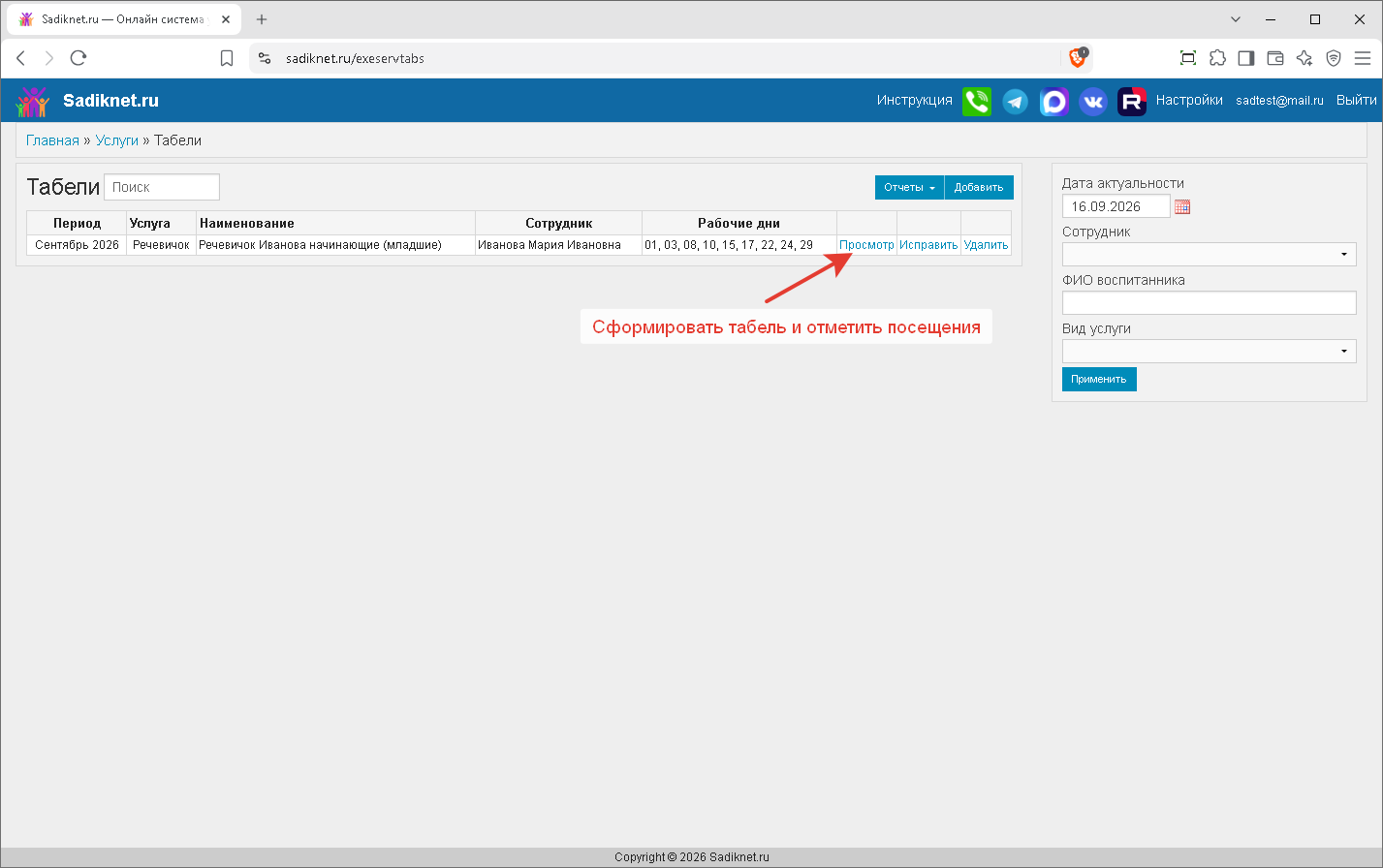Screen dimensions: 1383x868
Task: Go to the Главная breadcrumb link
Action: coord(52,140)
